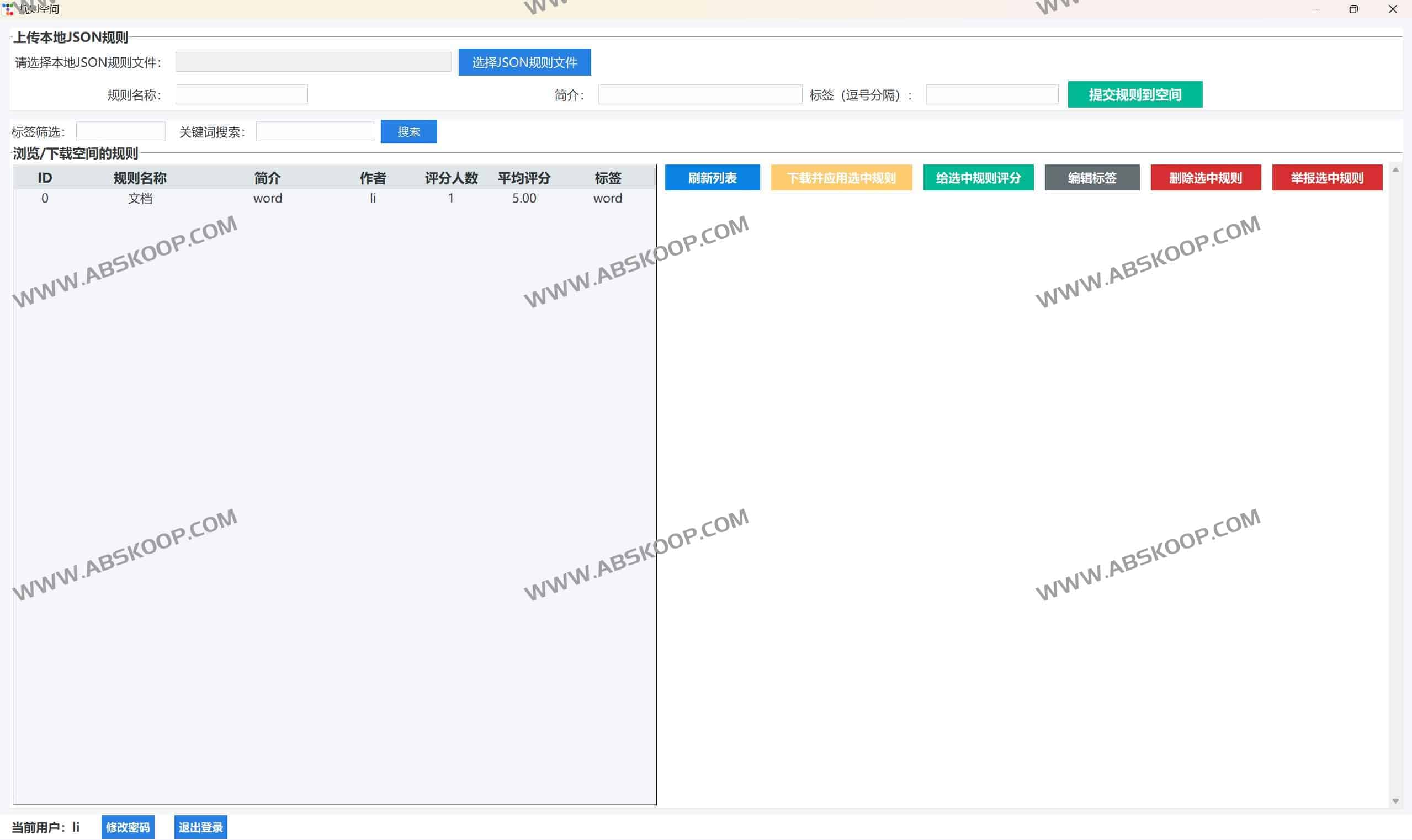This screenshot has height=840, width=1412.
Task: Submit the rule via the 提交规则到空间 button
Action: (1134, 94)
